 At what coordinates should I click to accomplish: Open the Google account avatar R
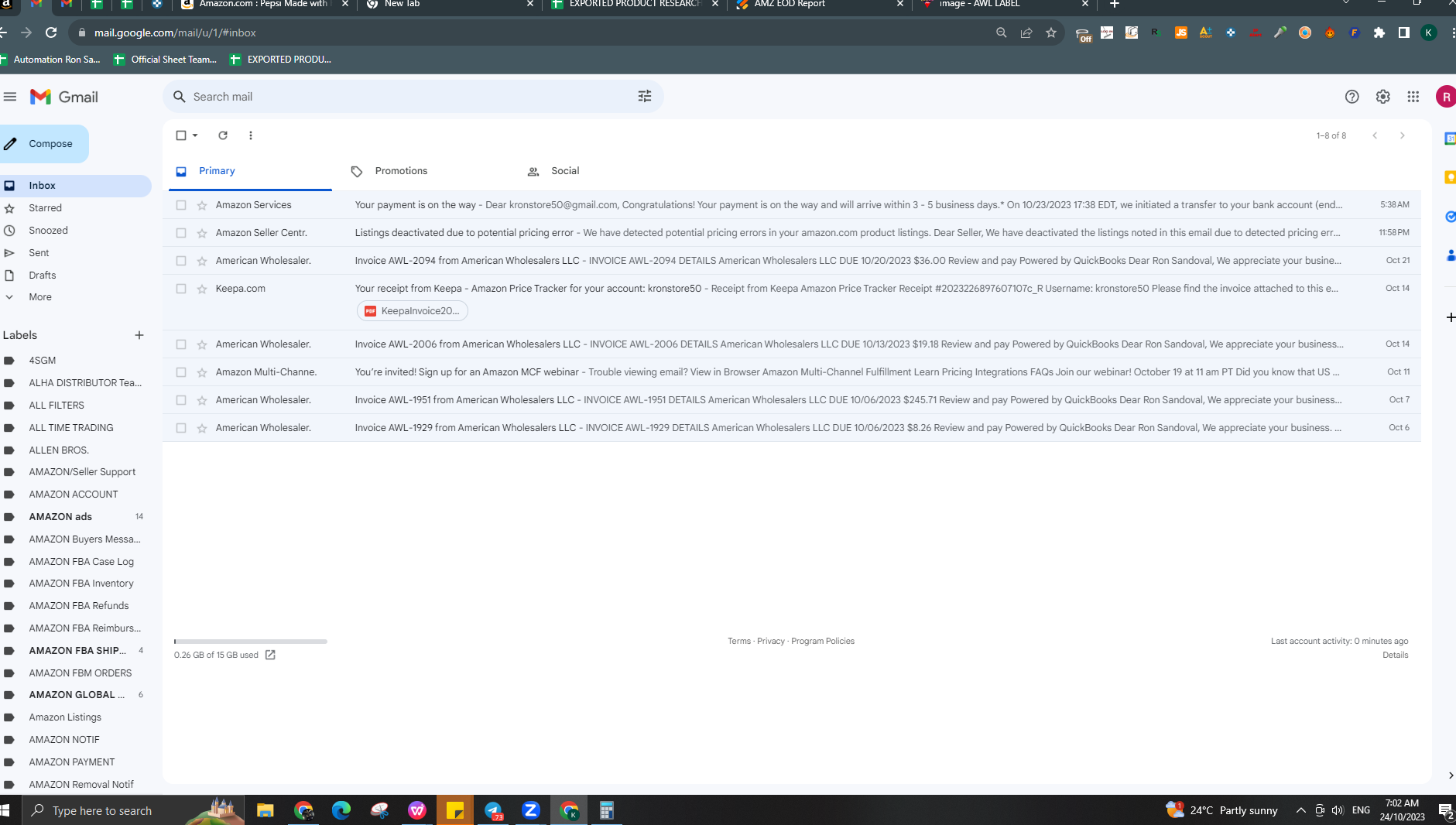[1445, 97]
